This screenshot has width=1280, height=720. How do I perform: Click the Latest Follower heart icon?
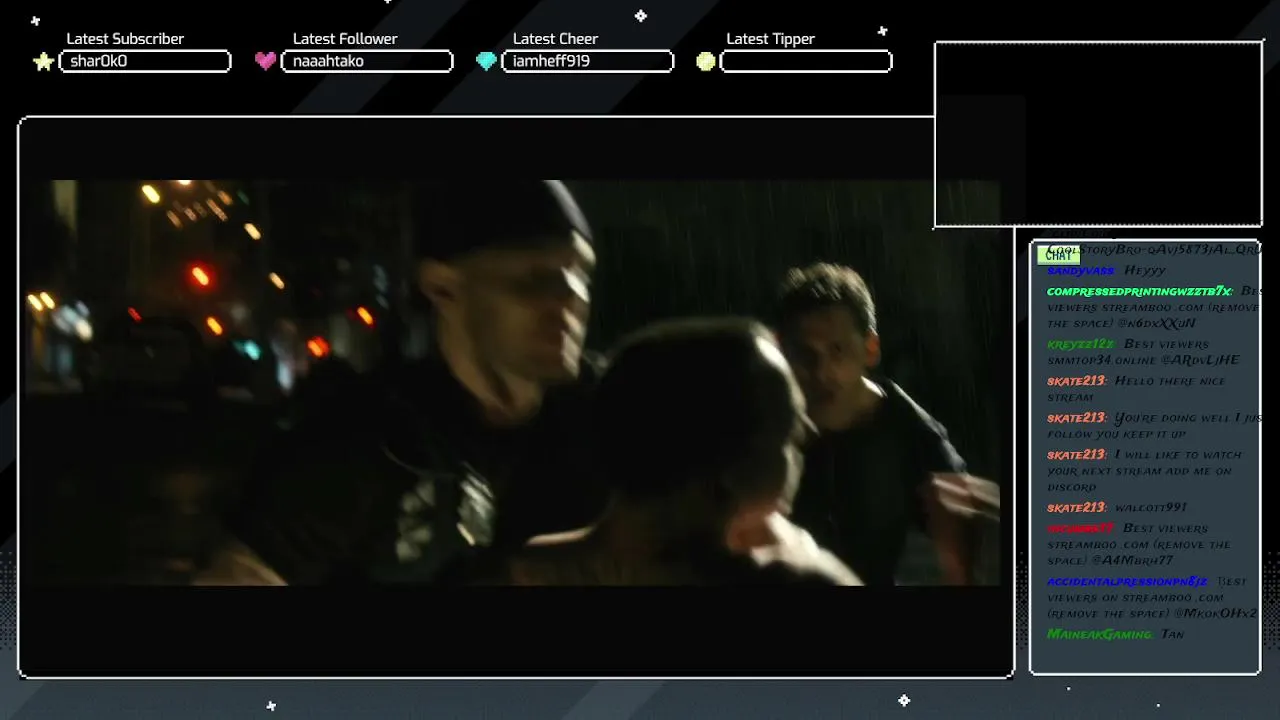pos(265,61)
